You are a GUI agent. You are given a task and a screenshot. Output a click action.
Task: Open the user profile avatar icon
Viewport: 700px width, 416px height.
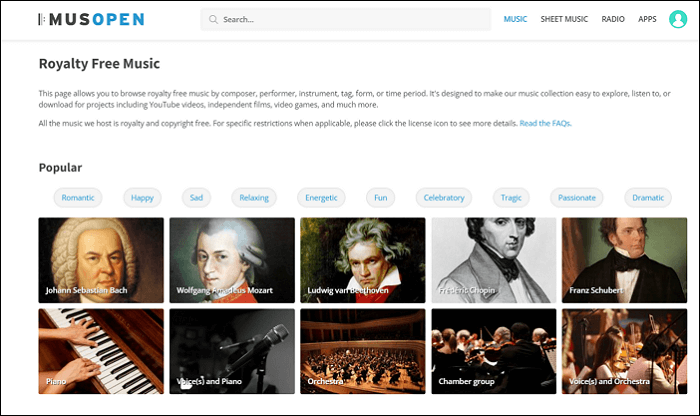(x=678, y=19)
